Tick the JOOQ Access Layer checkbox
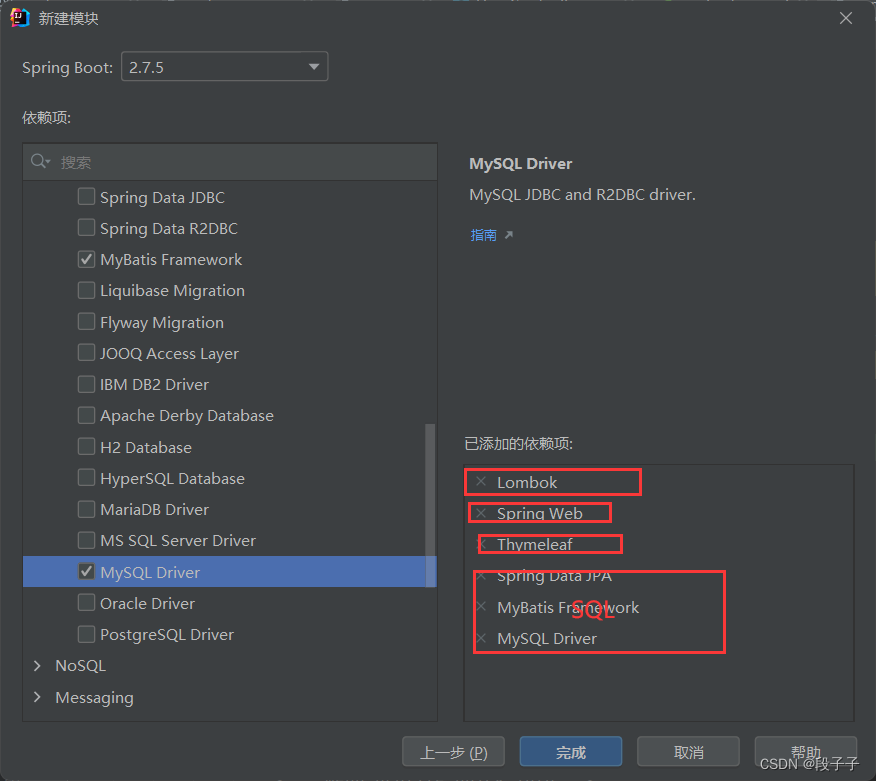876x781 pixels. pyautogui.click(x=86, y=353)
